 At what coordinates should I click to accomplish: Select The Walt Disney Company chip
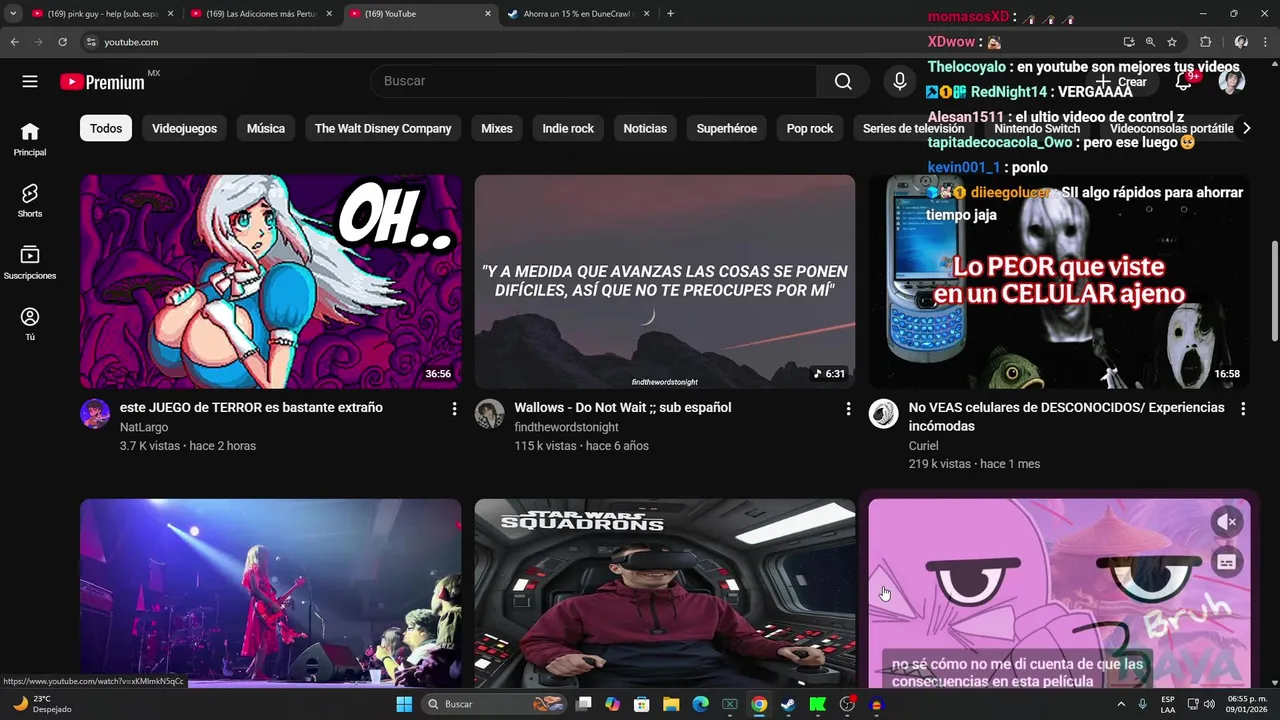[383, 128]
